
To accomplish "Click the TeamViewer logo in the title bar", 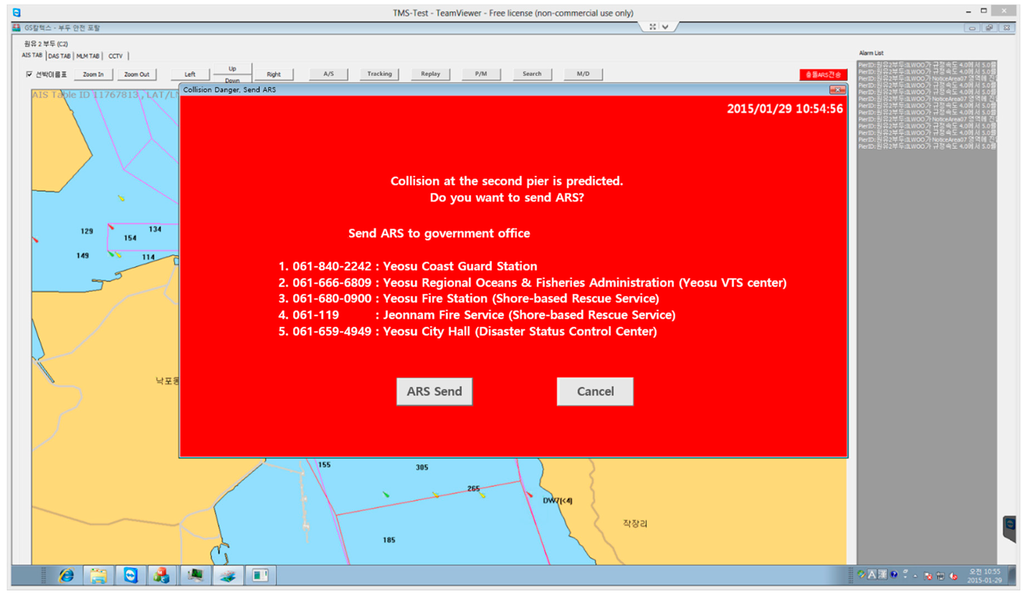I will tap(16, 12).
